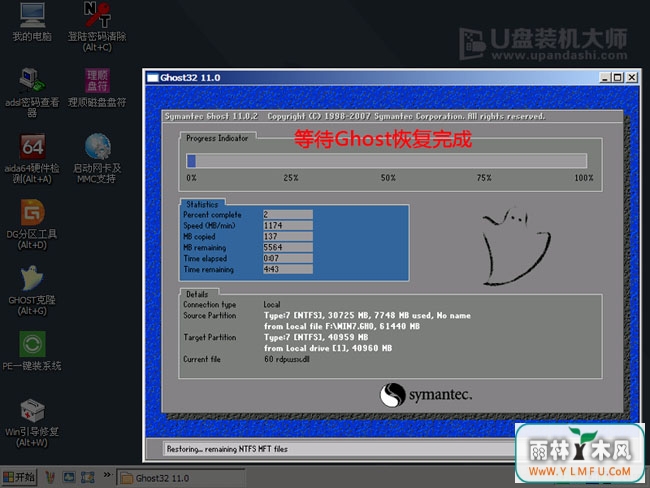The width and height of the screenshot is (650, 488).
Task: Click the third quick launch icon on taskbar
Action: tap(87, 478)
